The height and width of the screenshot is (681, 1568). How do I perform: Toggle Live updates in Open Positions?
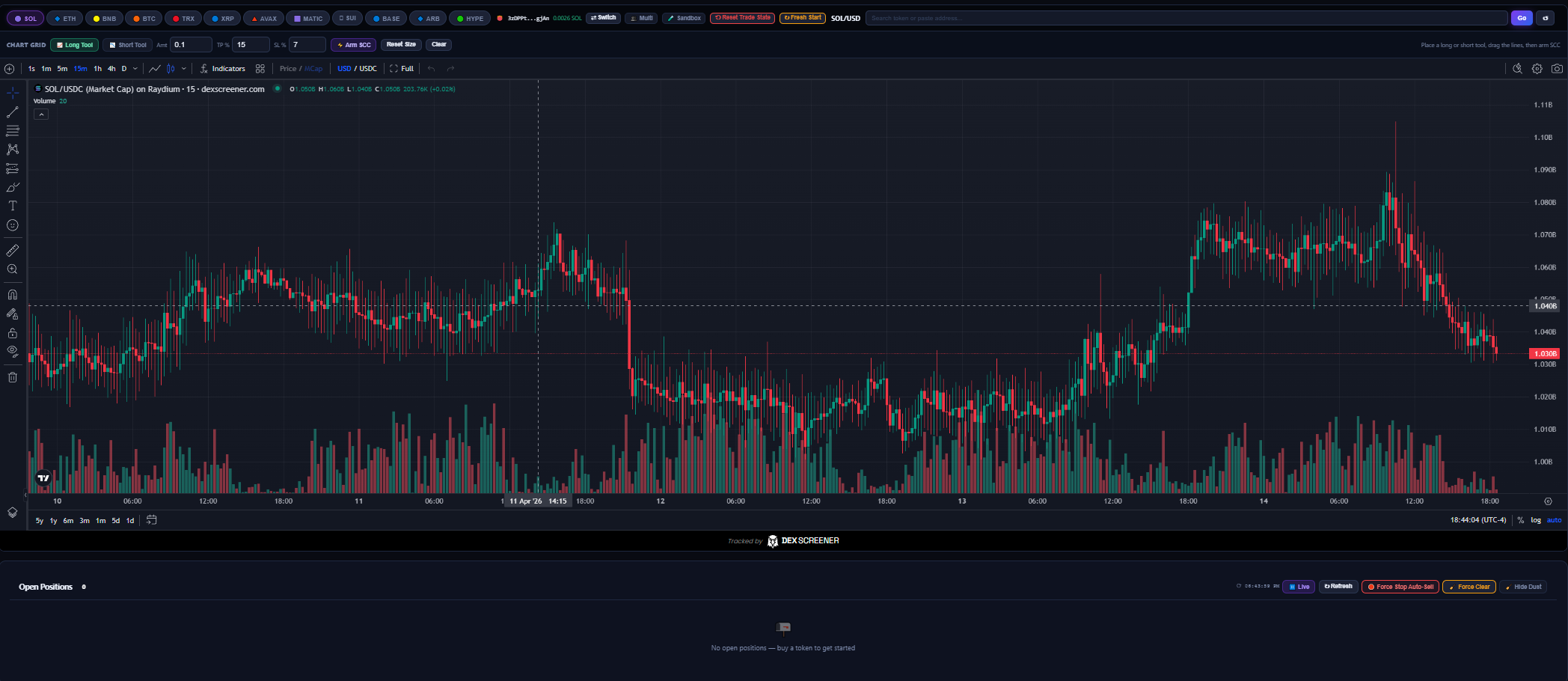[1299, 586]
